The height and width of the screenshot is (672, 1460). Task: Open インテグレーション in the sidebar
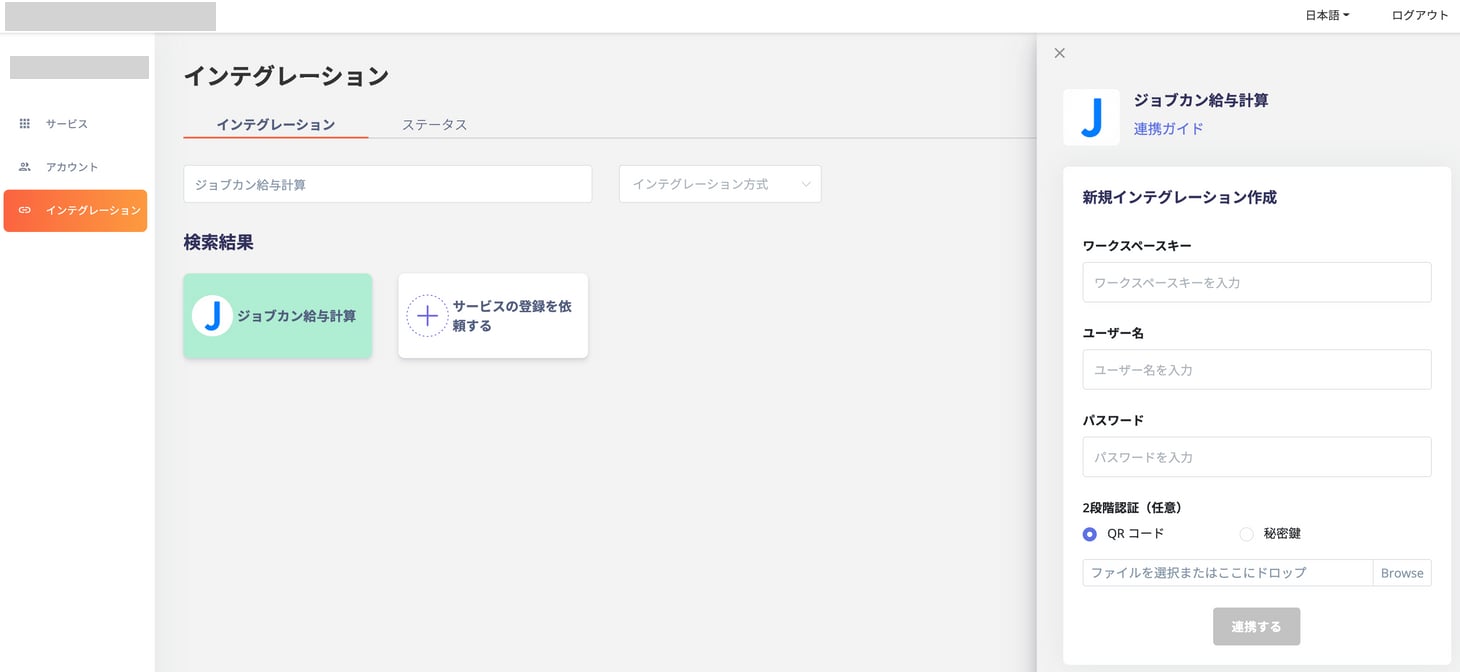(x=75, y=210)
